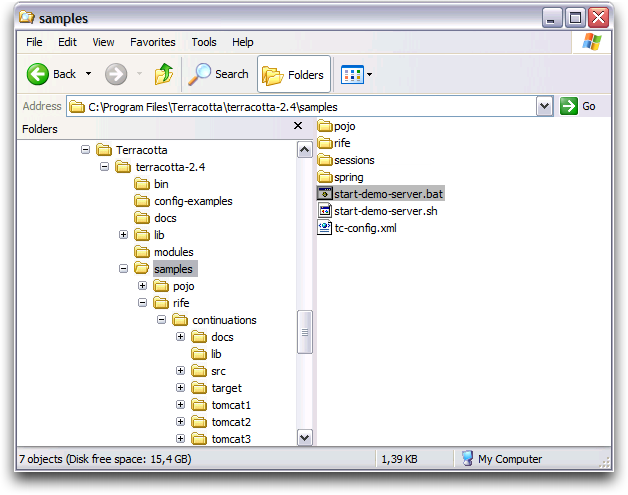Click the Windows flag logo
Image resolution: width=628 pixels, height=495 pixels.
(x=592, y=42)
